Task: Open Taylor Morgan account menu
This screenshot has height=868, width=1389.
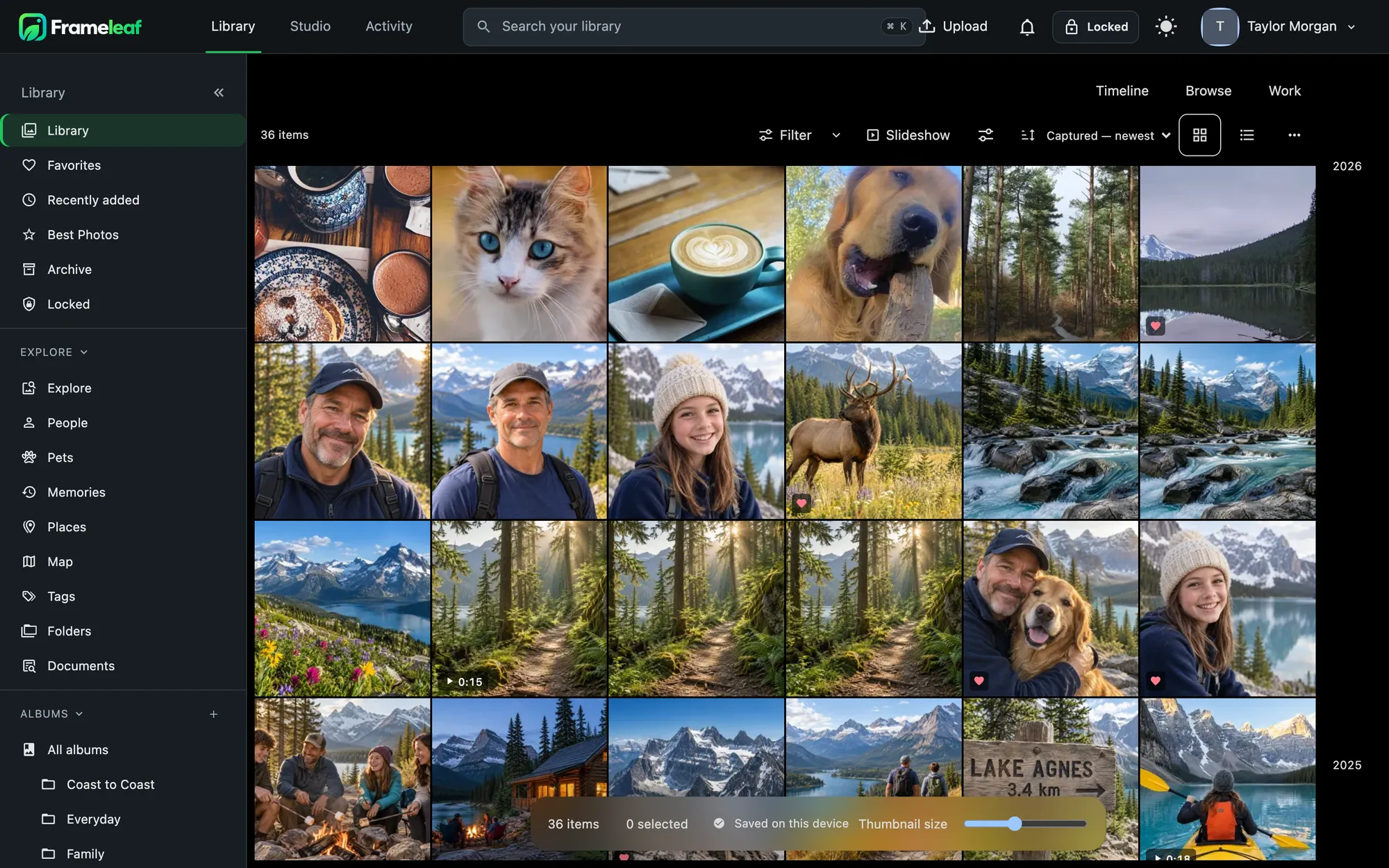Action: (1279, 27)
